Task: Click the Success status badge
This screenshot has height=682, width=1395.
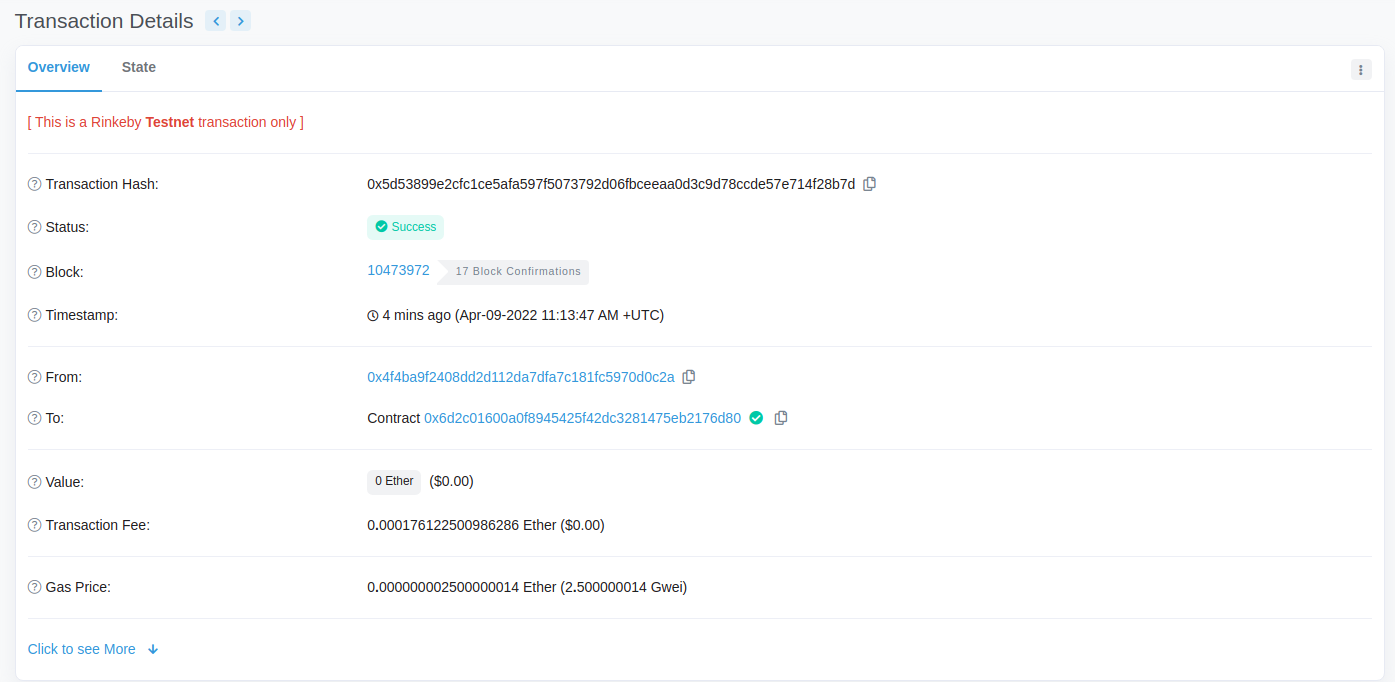Action: click(x=405, y=227)
